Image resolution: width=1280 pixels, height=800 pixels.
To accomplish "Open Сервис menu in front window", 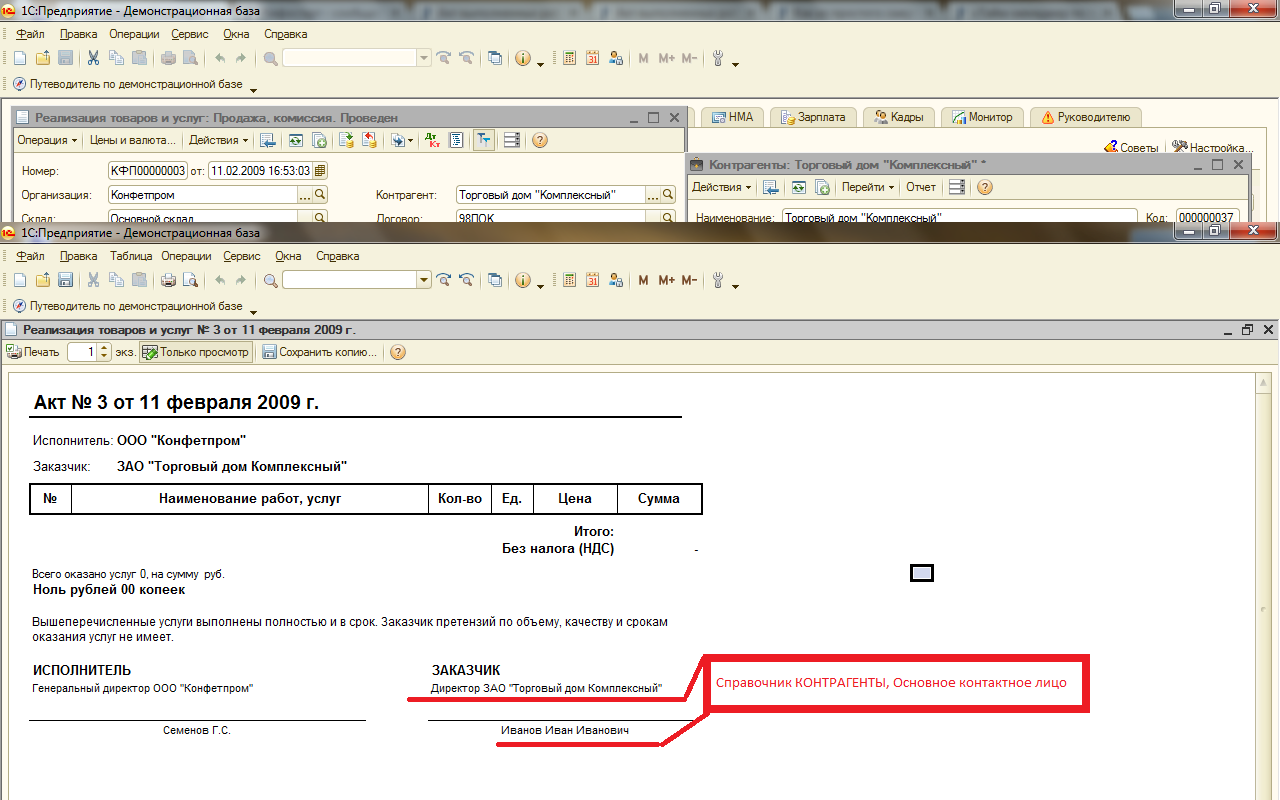I will click(242, 256).
